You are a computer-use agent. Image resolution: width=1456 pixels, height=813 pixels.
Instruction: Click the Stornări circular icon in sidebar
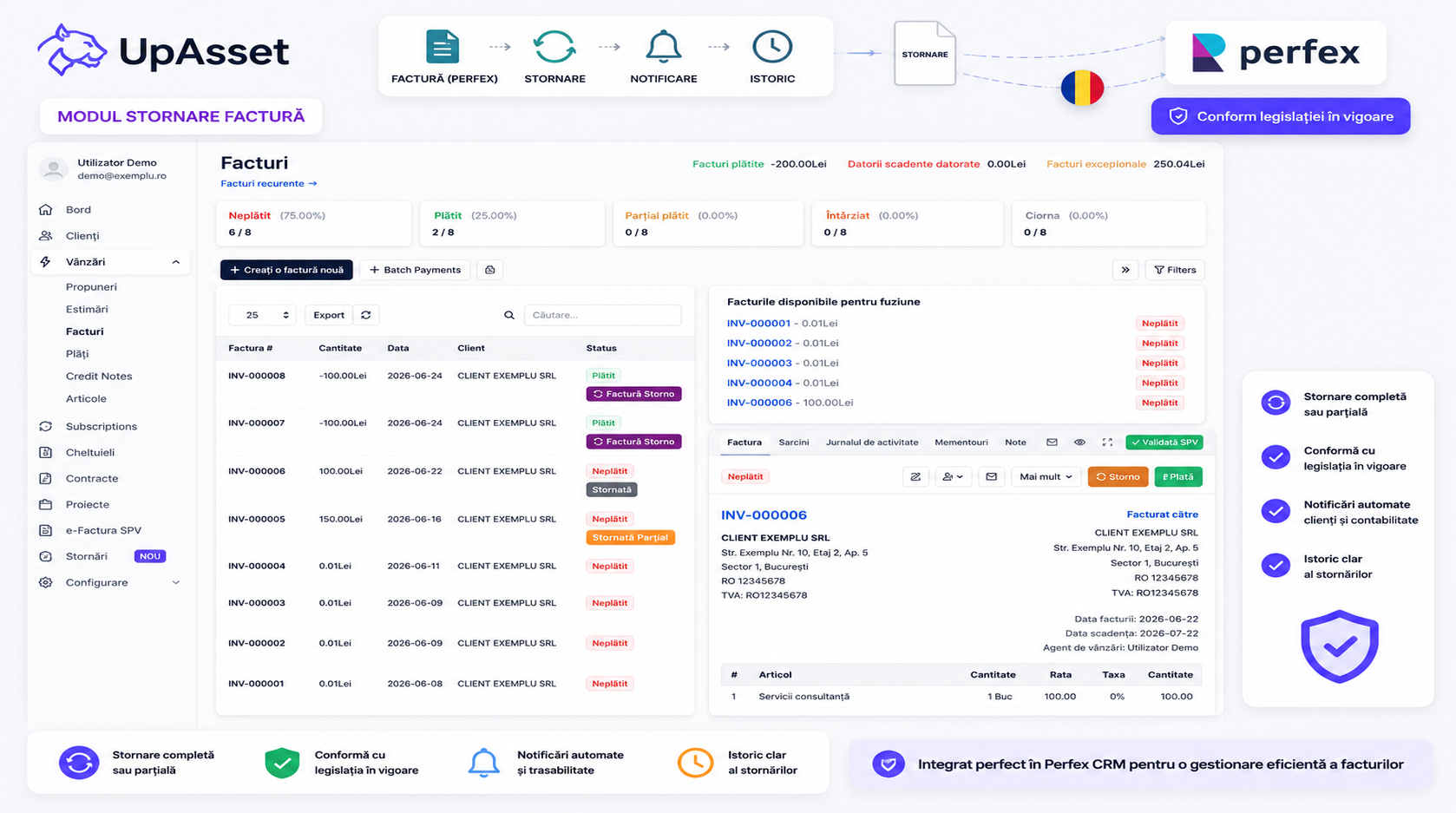[46, 557]
